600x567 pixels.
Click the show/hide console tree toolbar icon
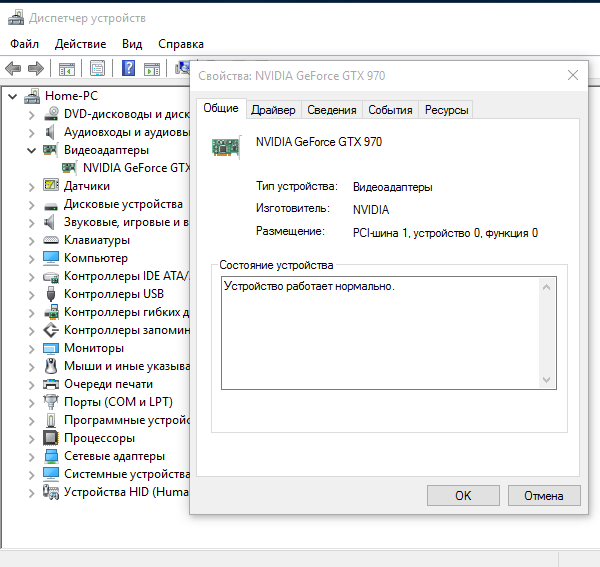coord(67,69)
